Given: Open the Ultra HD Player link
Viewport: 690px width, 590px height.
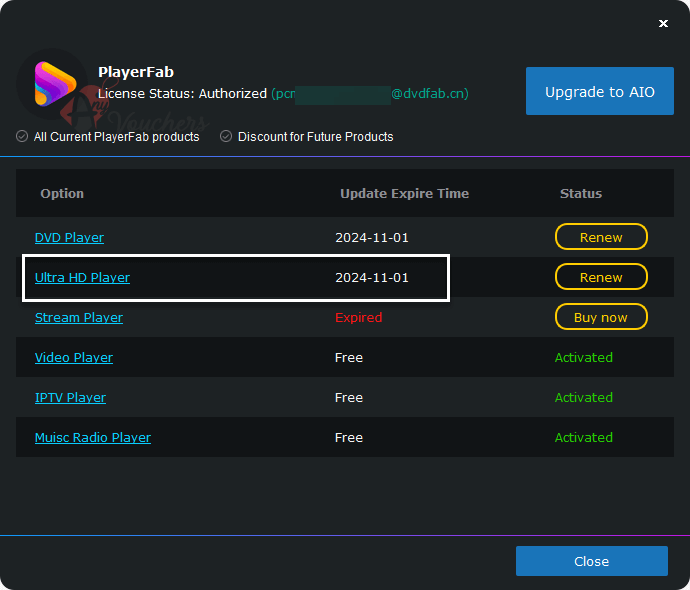Looking at the screenshot, I should coord(82,278).
